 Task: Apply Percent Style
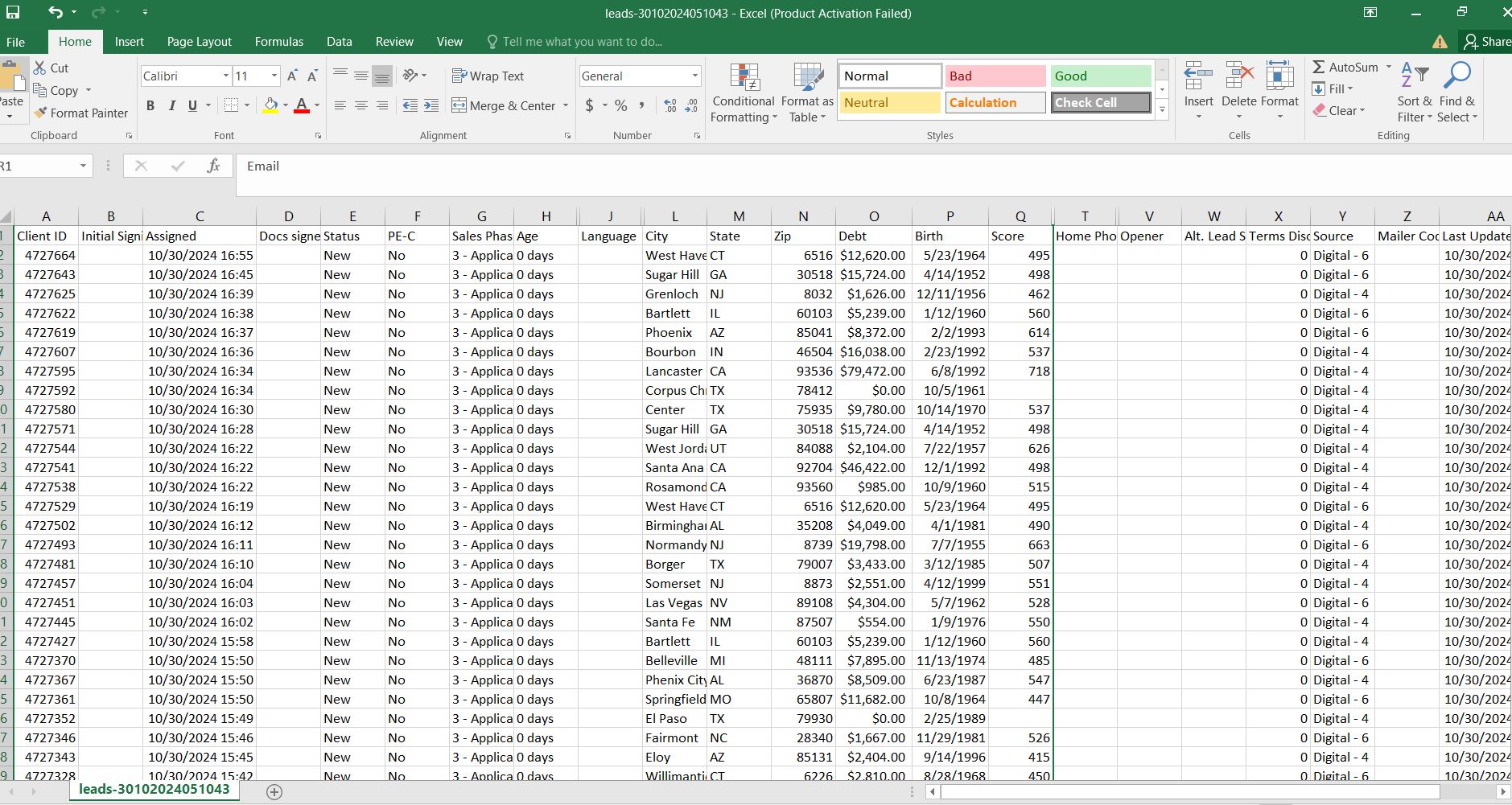620,105
